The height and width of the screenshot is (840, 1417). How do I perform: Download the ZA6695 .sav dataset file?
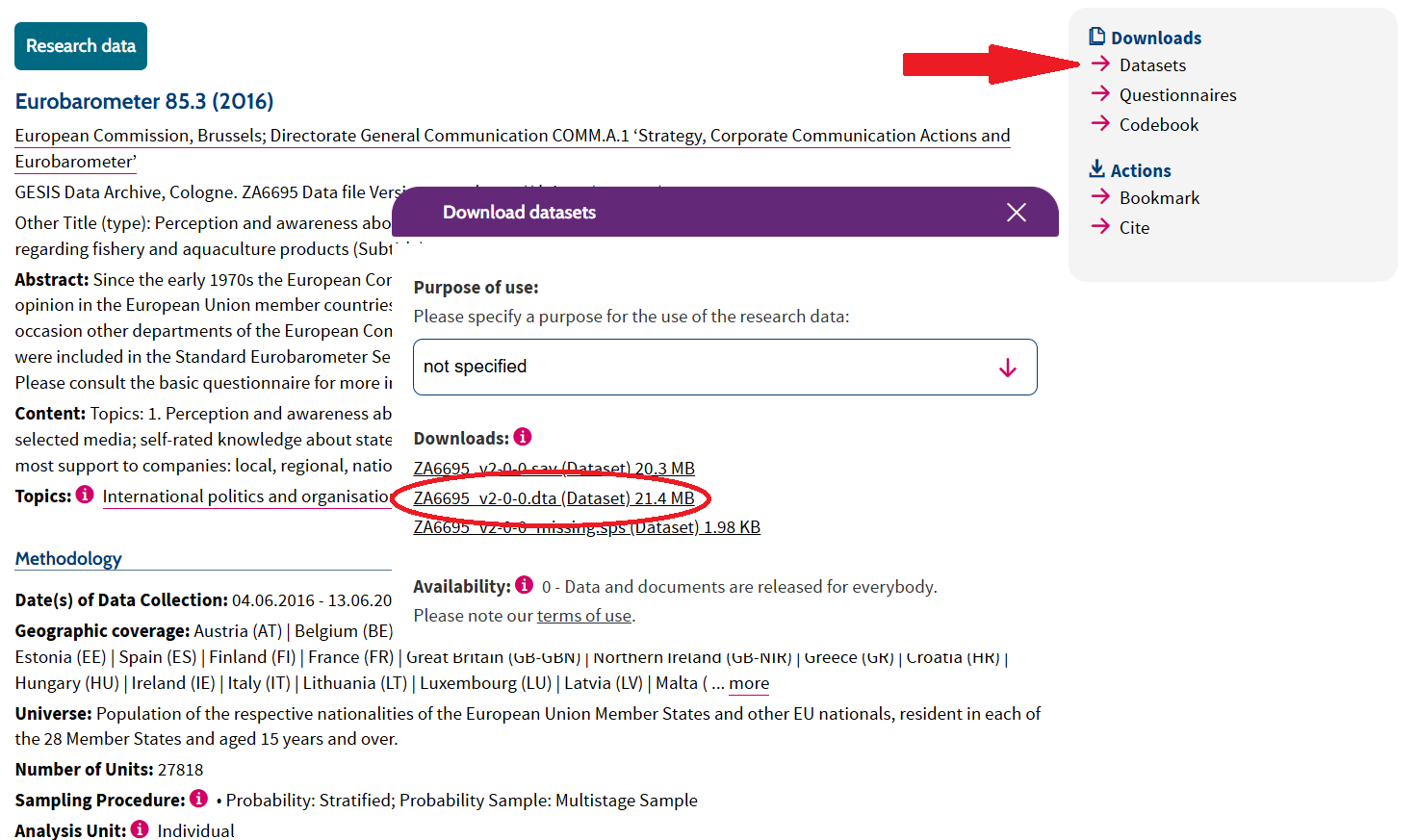[x=554, y=469]
